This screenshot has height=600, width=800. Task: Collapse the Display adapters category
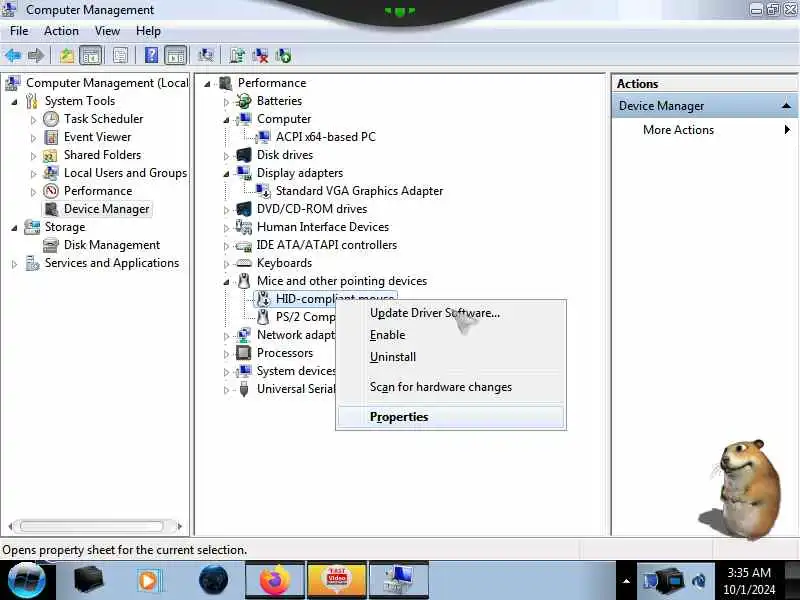pos(226,174)
